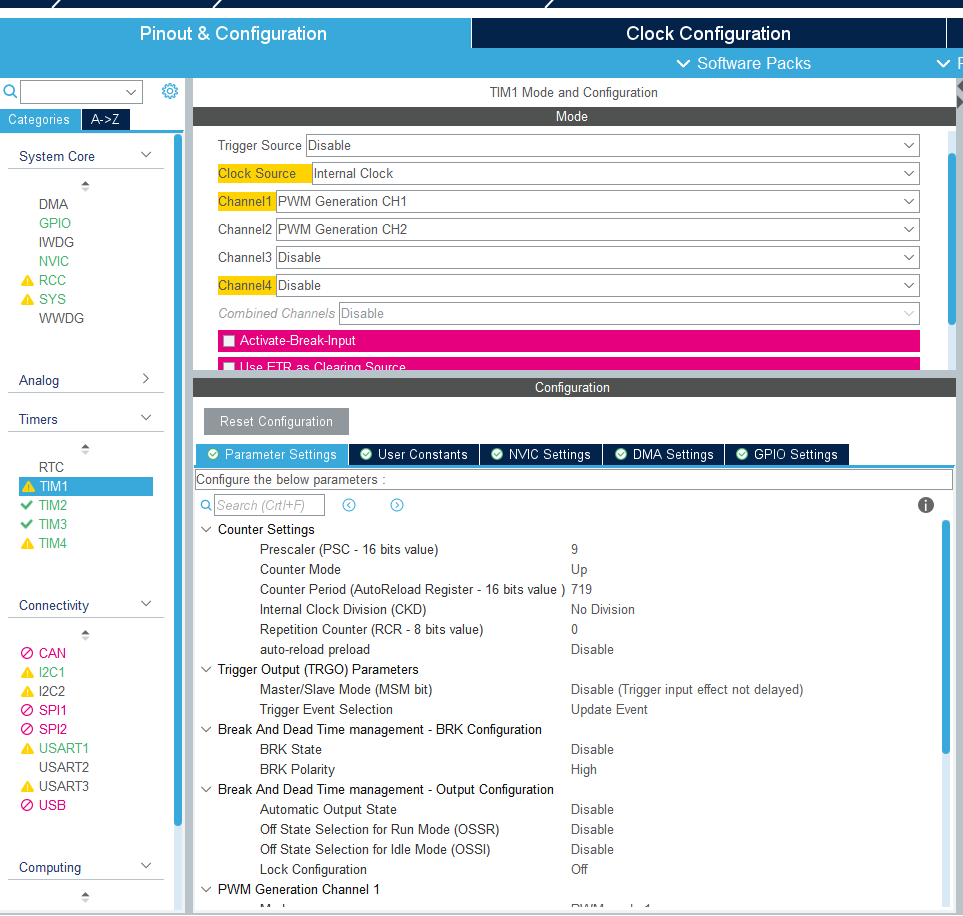Expand the Analog category
Screen dimensions: 963x916
point(146,378)
